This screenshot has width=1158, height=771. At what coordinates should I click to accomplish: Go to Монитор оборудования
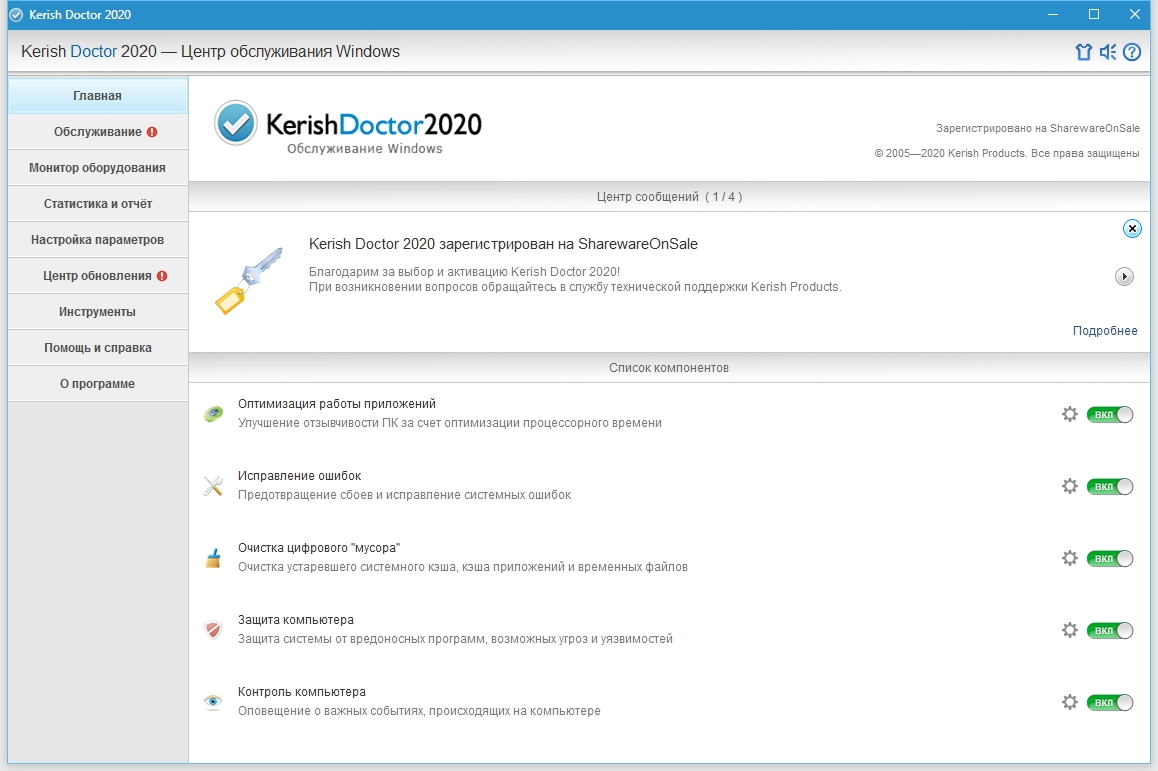pyautogui.click(x=97, y=168)
